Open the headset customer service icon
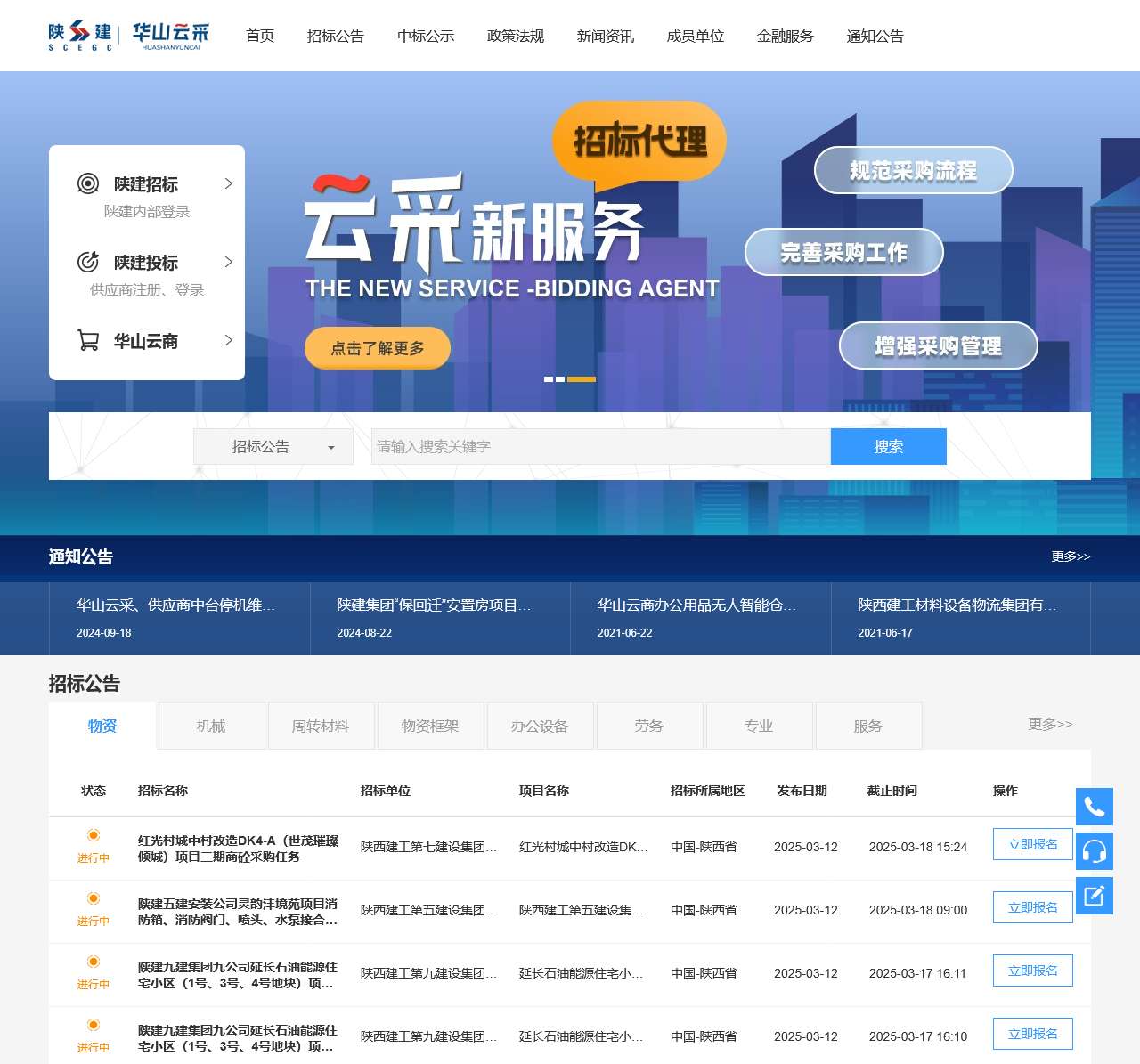Viewport: 1140px width, 1064px height. pos(1095,851)
